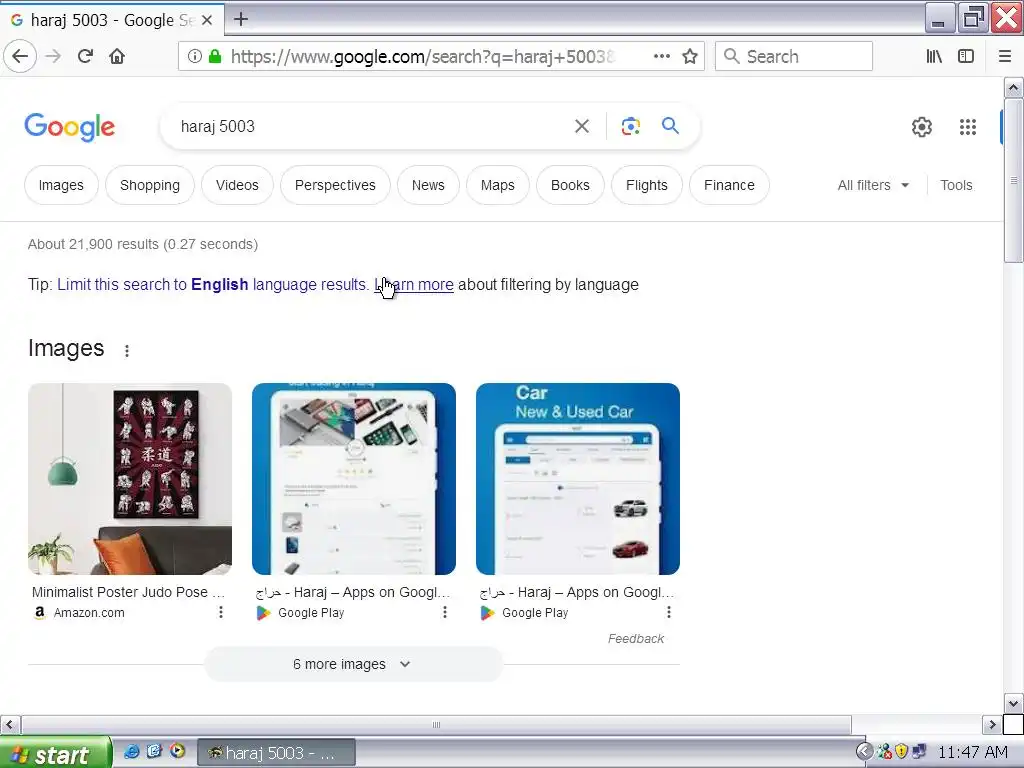Select the Shopping filter chip
Viewport: 1024px width, 768px height.
pos(150,185)
